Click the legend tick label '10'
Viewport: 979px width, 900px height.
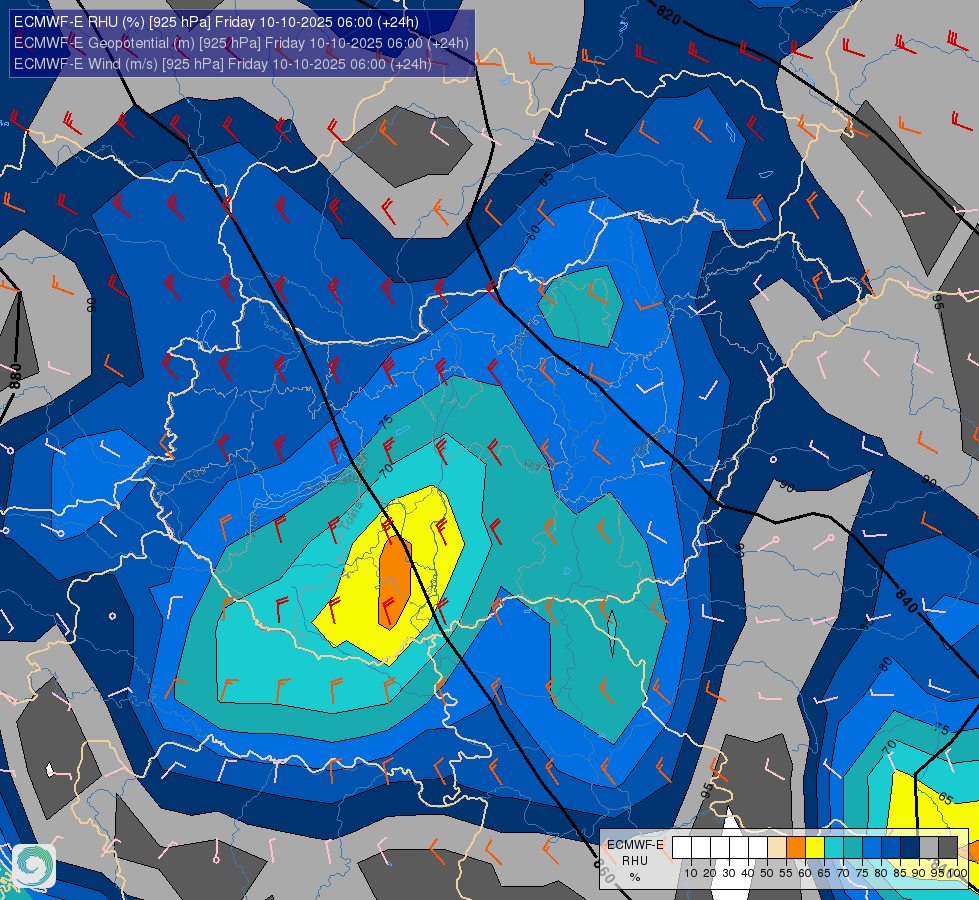pos(691,873)
